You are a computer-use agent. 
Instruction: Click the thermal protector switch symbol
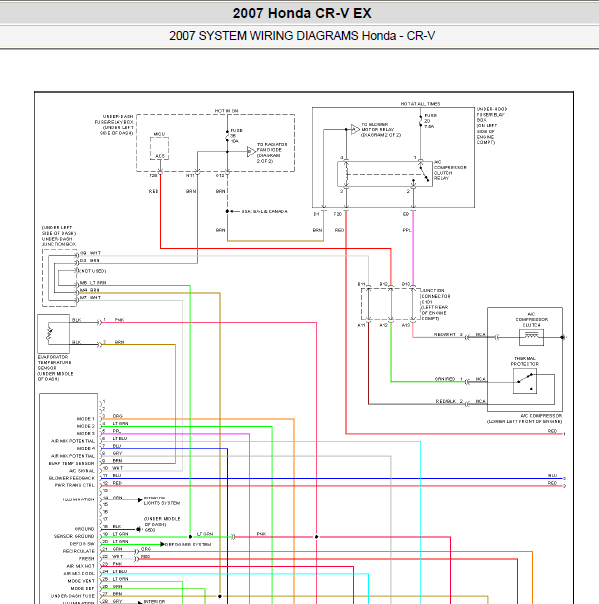pyautogui.click(x=525, y=381)
